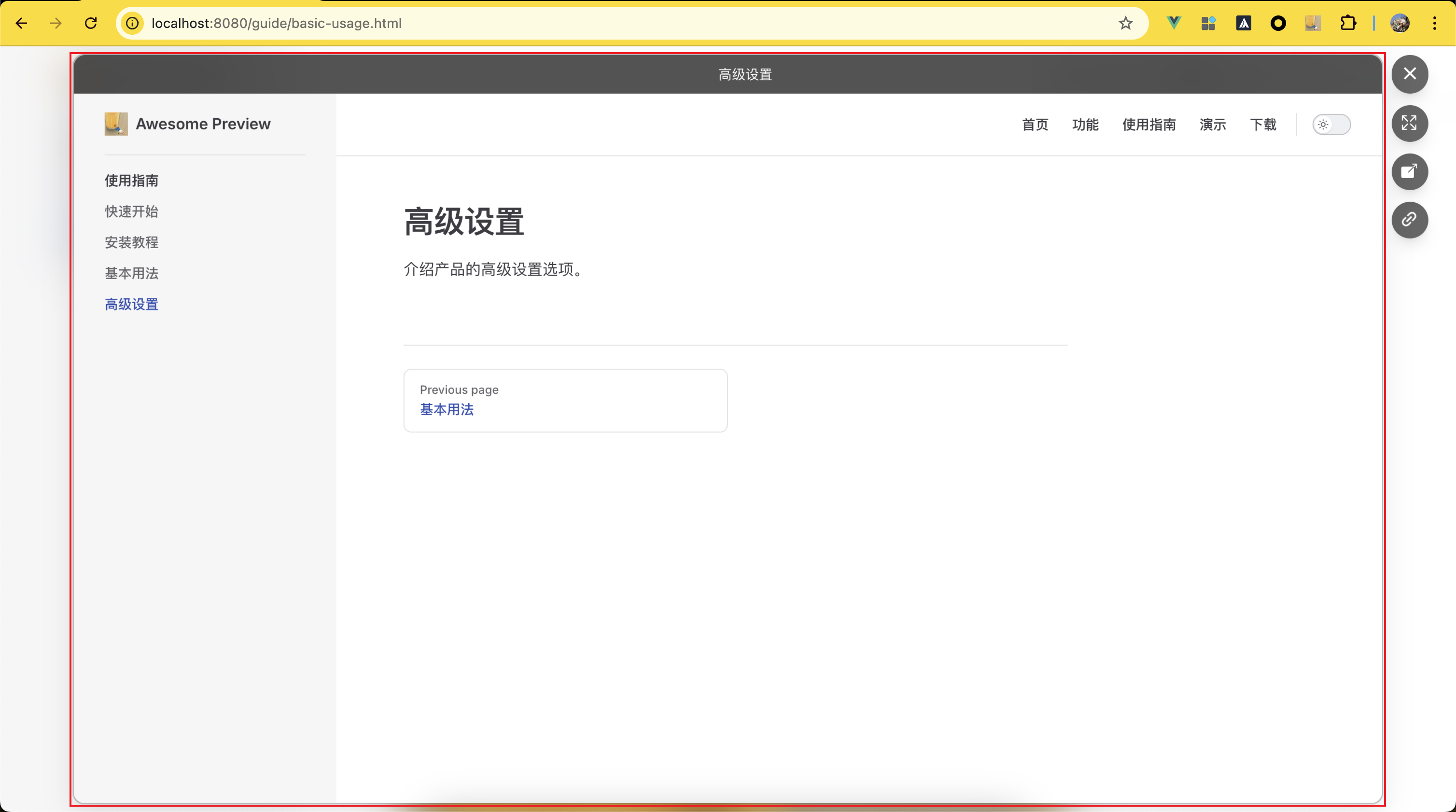Open the Vue devtools extension icon
Screen dimensions: 1456x812
tap(1174, 23)
